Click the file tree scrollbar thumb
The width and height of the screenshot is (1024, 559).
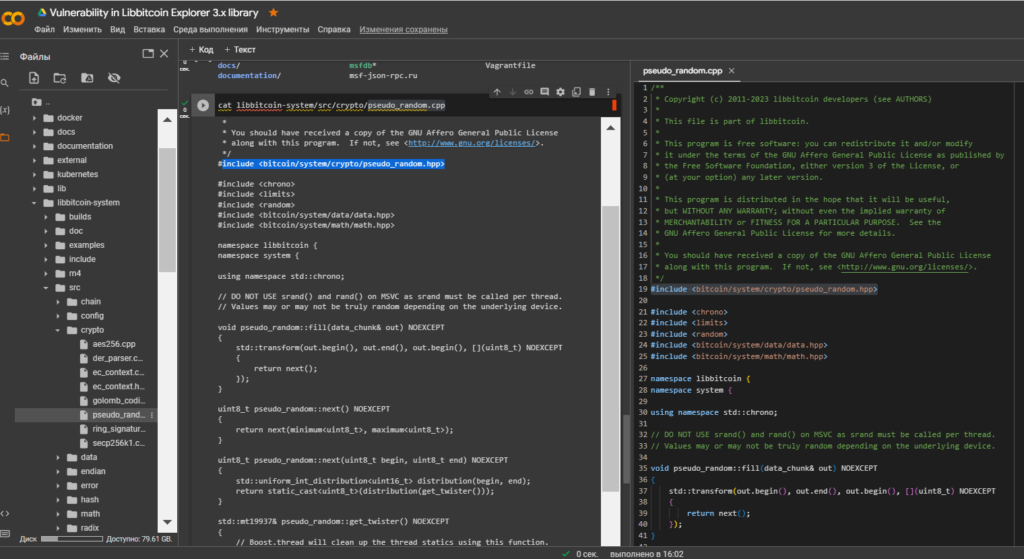pos(167,209)
